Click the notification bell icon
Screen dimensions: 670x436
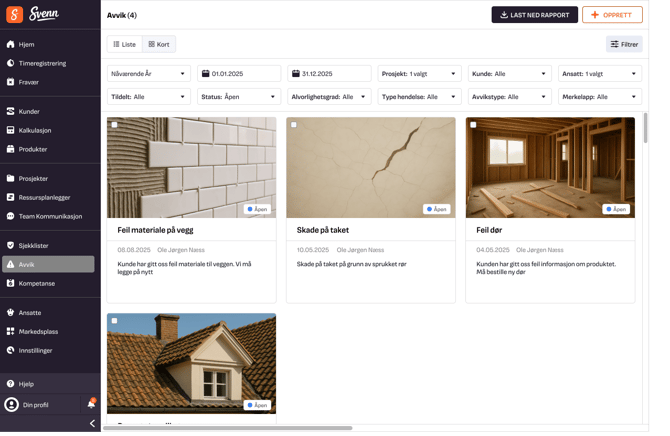pyautogui.click(x=91, y=404)
